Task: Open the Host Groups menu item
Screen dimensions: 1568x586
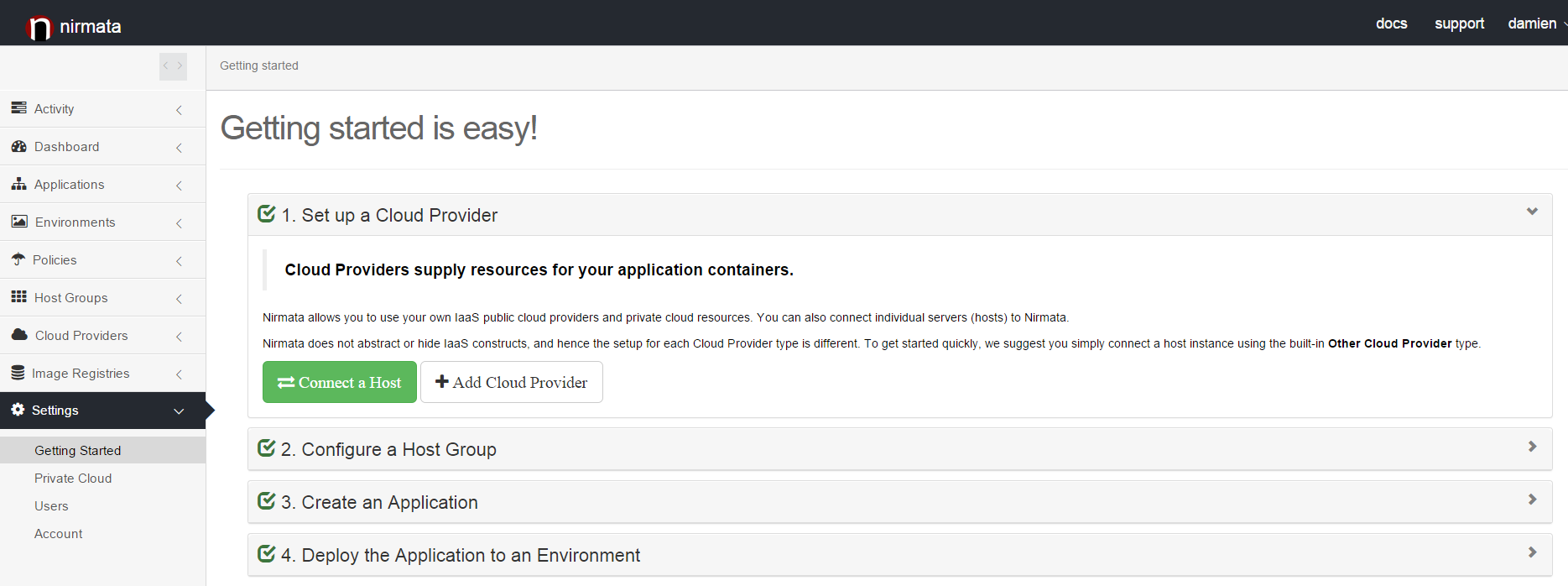Action: [102, 298]
